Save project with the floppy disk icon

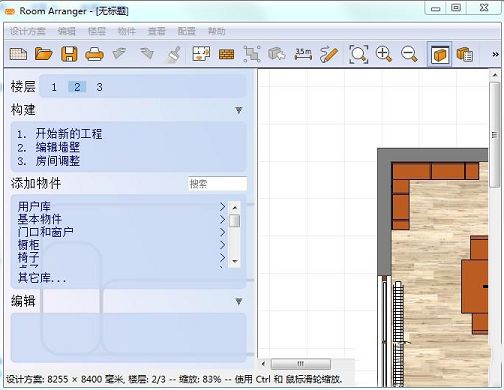point(69,54)
